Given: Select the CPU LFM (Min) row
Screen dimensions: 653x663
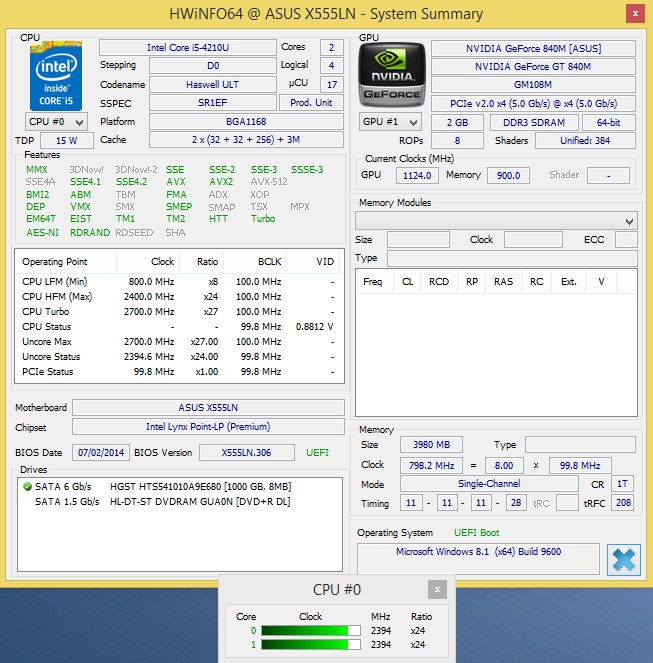Looking at the screenshot, I should click(179, 282).
